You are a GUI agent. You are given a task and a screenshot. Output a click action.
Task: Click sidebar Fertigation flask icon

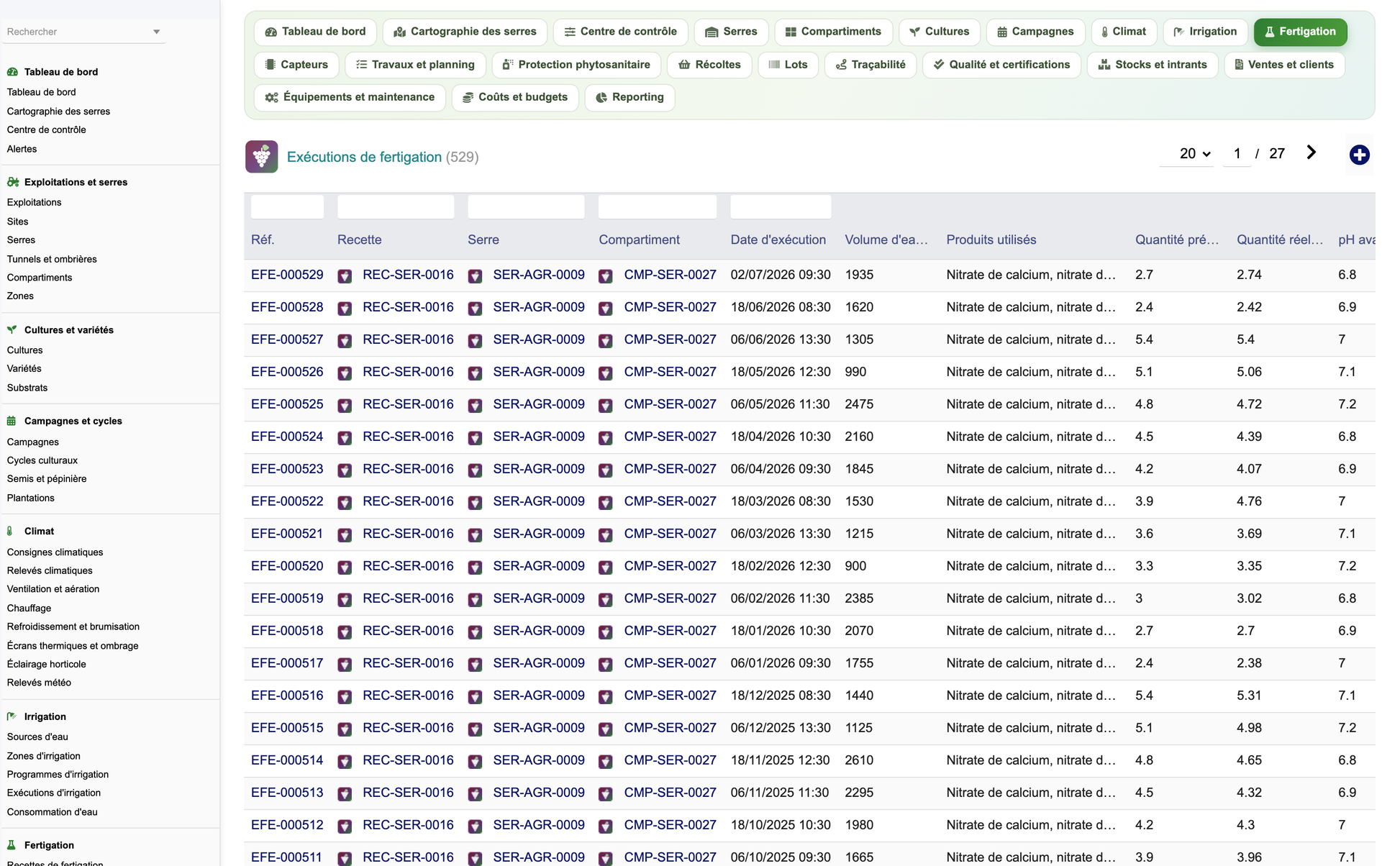pyautogui.click(x=12, y=845)
